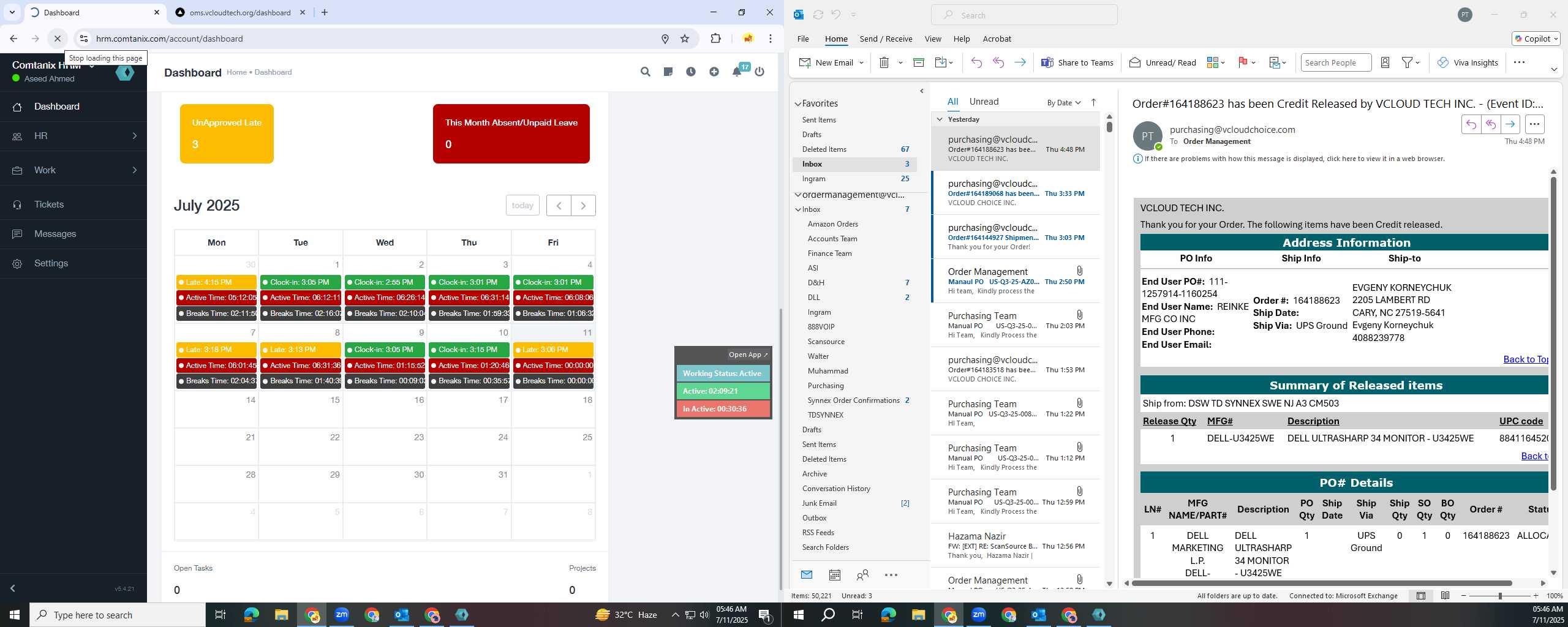Image resolution: width=1568 pixels, height=627 pixels.
Task: Click the Home breadcrumb link
Action: (x=236, y=72)
